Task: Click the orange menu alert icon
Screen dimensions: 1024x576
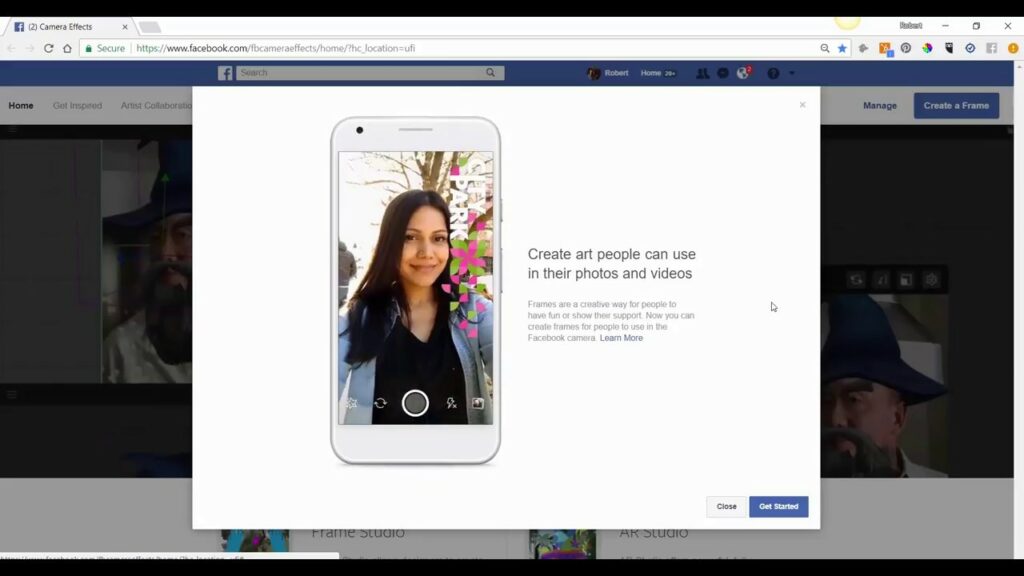Action: [x=1013, y=48]
